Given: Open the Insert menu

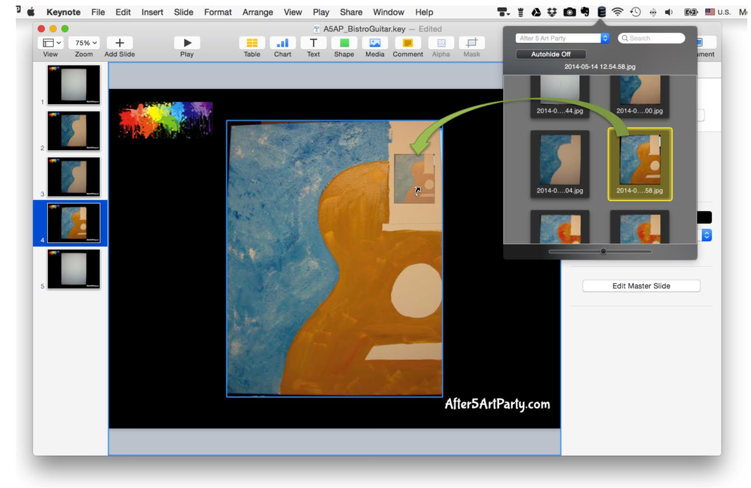Looking at the screenshot, I should (152, 12).
